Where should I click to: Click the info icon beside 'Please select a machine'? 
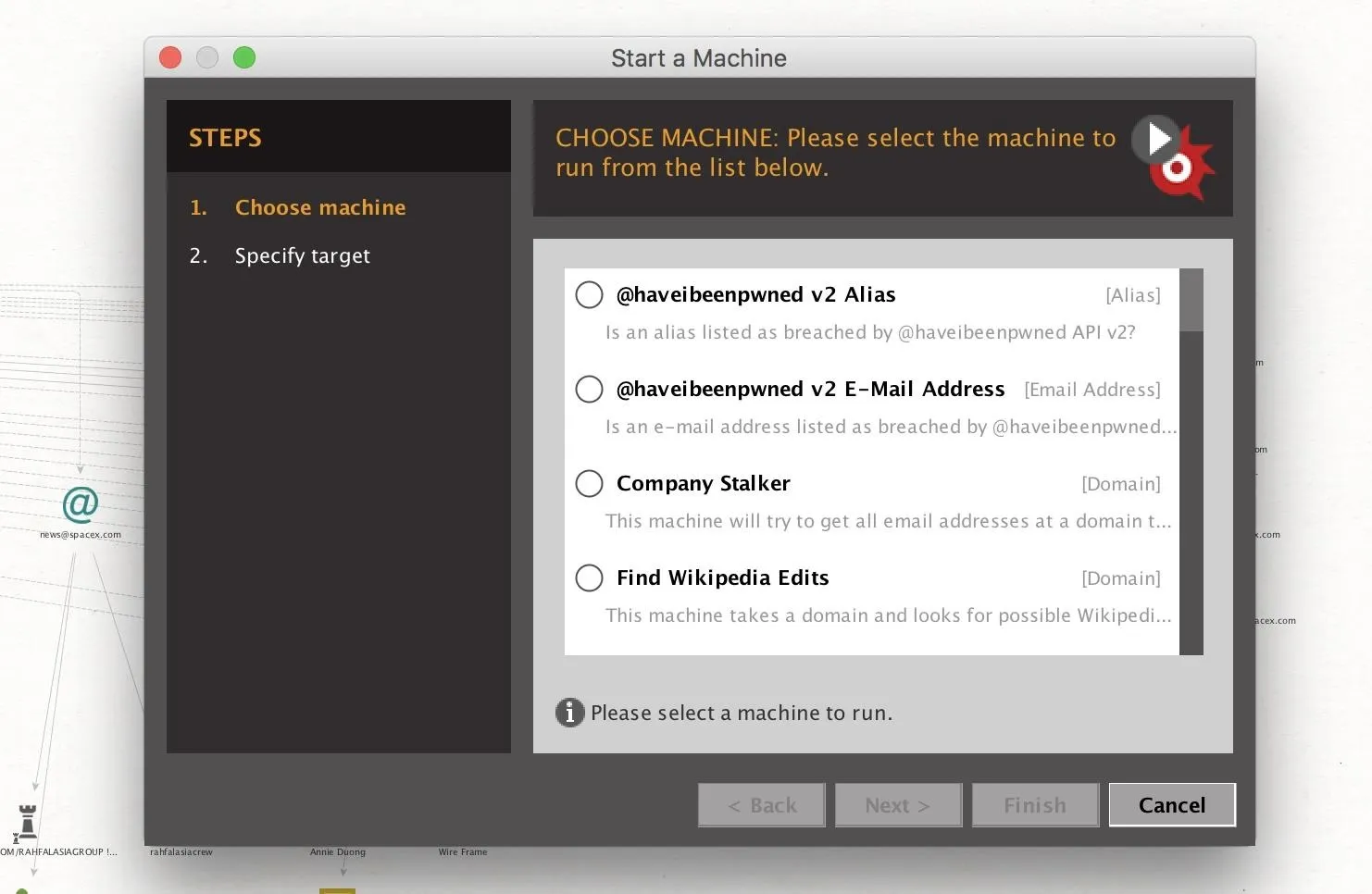tap(569, 713)
